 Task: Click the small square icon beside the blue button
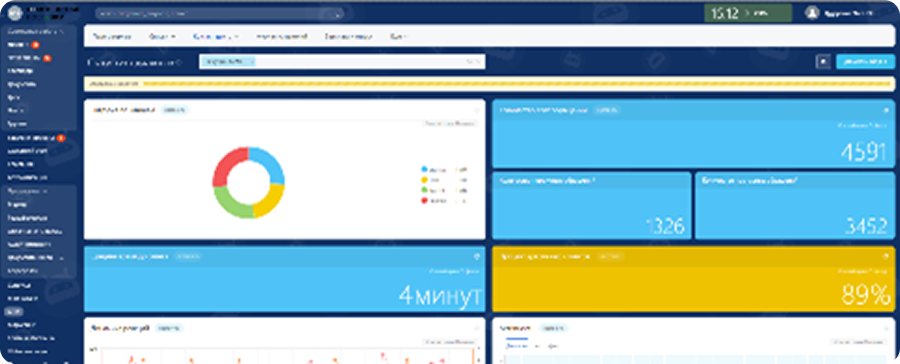tap(823, 61)
